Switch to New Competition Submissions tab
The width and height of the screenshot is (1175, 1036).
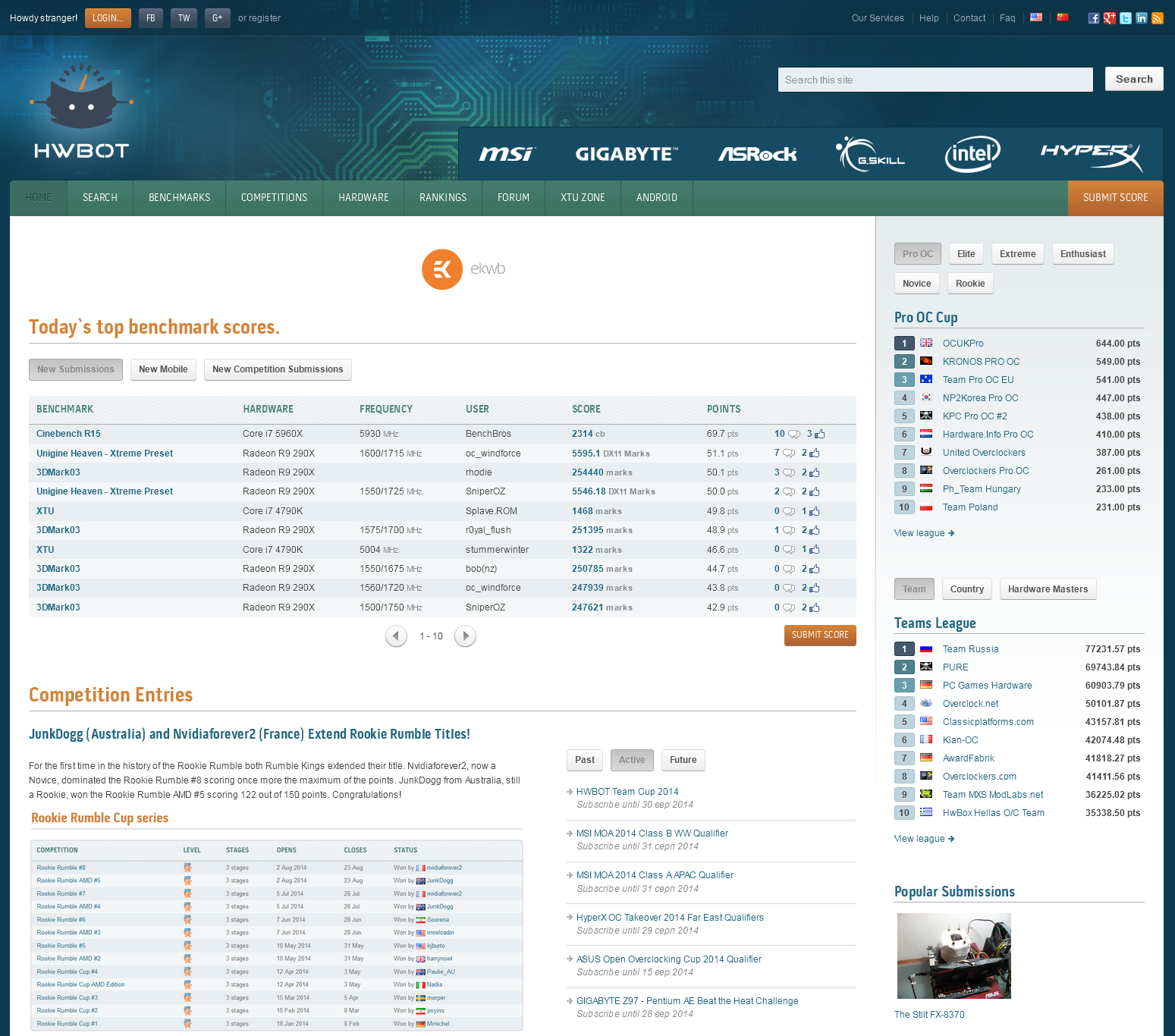tap(278, 369)
